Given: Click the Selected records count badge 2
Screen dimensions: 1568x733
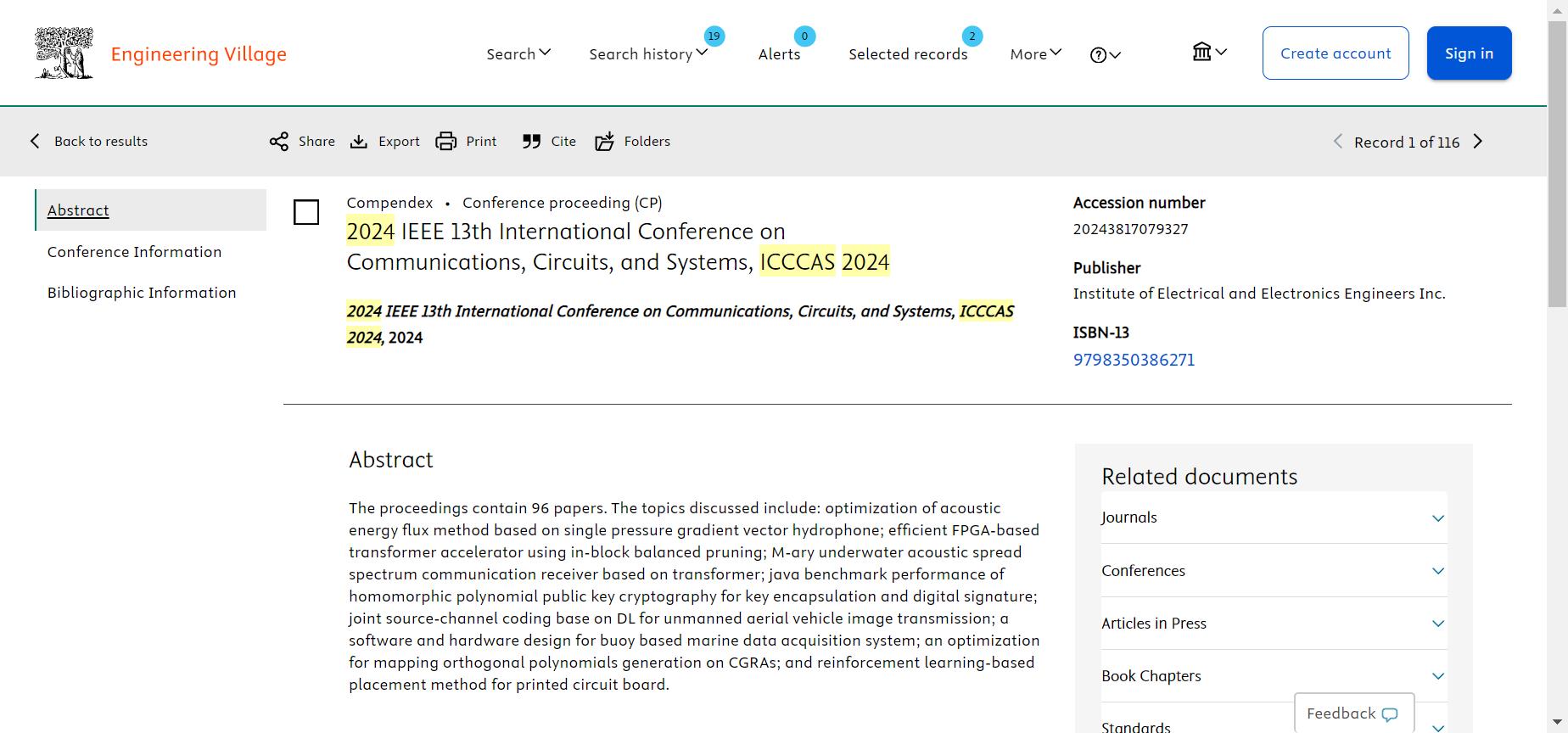Looking at the screenshot, I should pyautogui.click(x=972, y=36).
